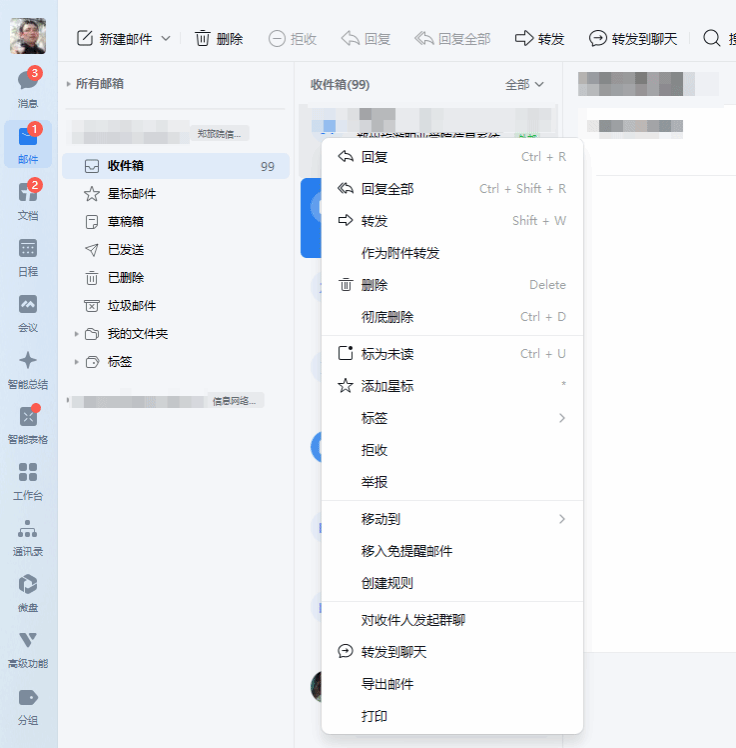Go to Calendar (日程) in sidebar

click(28, 253)
